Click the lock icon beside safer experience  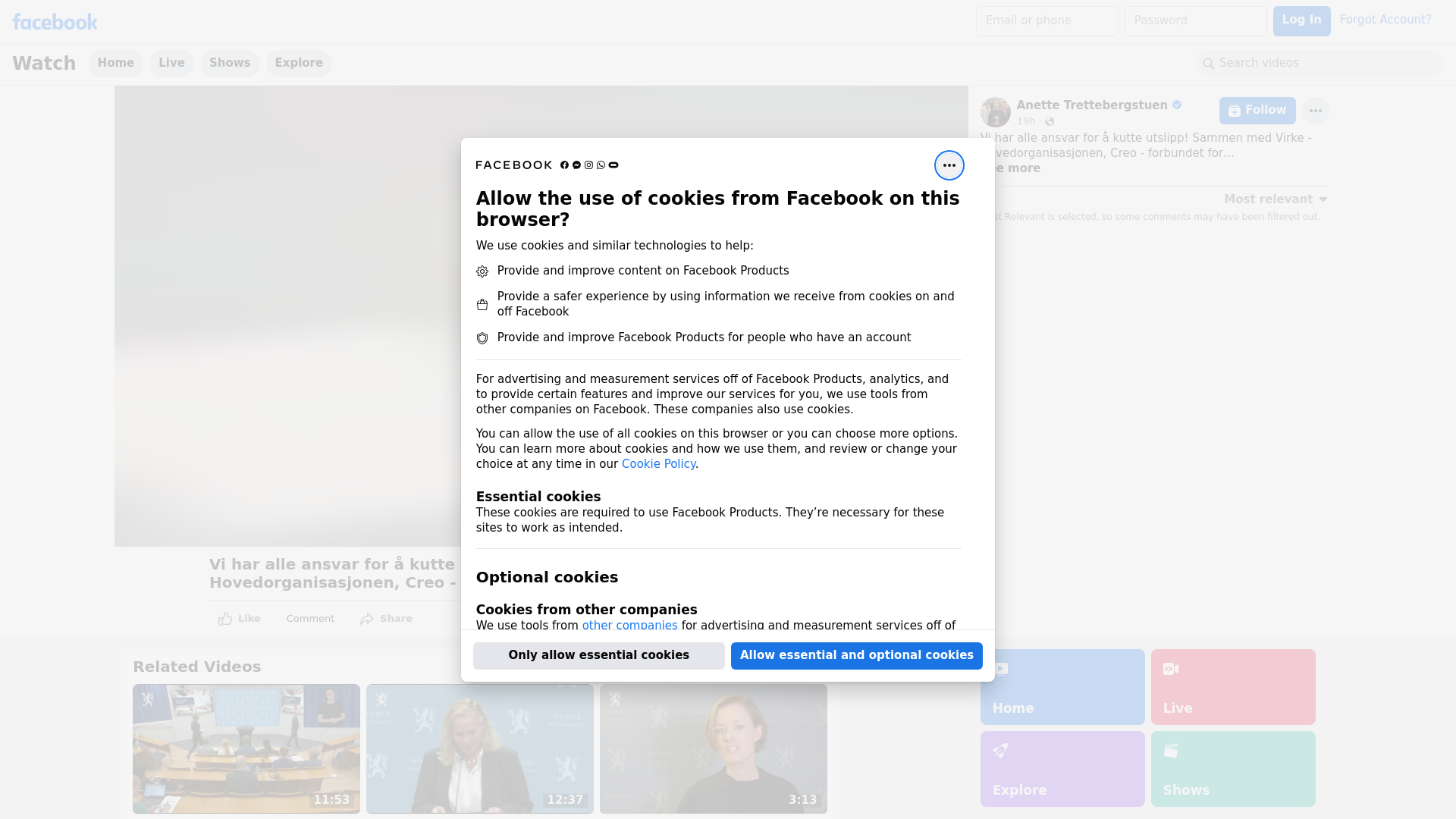pos(482,305)
